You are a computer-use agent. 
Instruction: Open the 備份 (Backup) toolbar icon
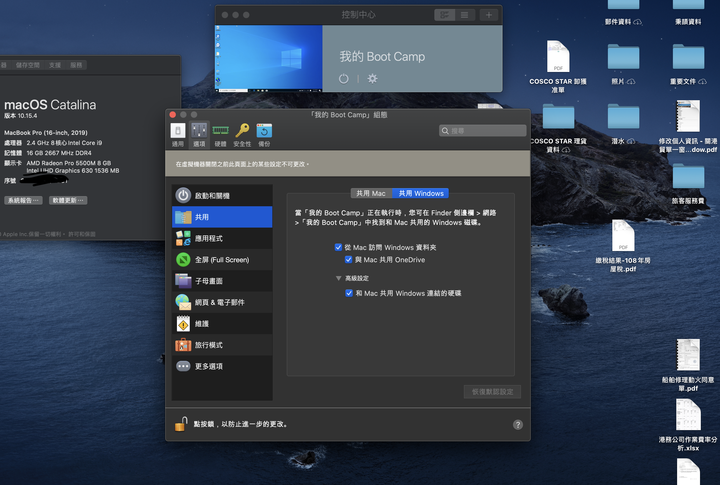tap(264, 135)
